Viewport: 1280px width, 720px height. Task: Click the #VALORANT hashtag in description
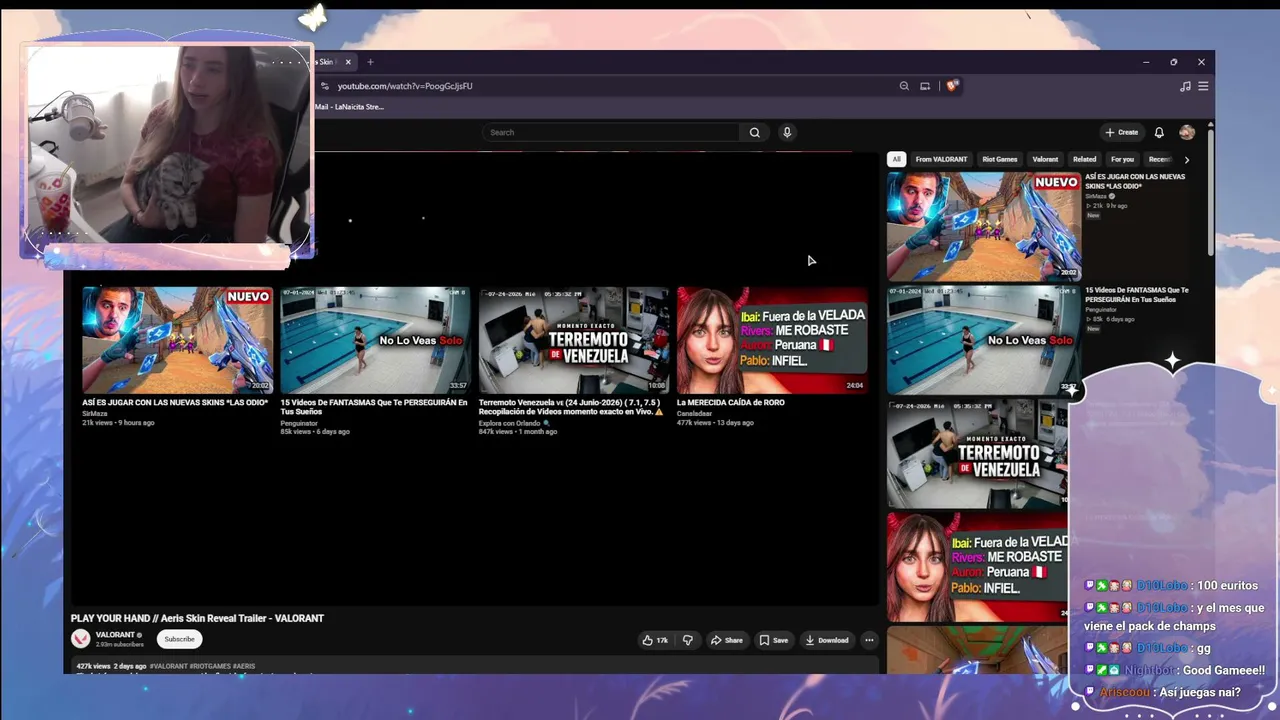[168, 666]
